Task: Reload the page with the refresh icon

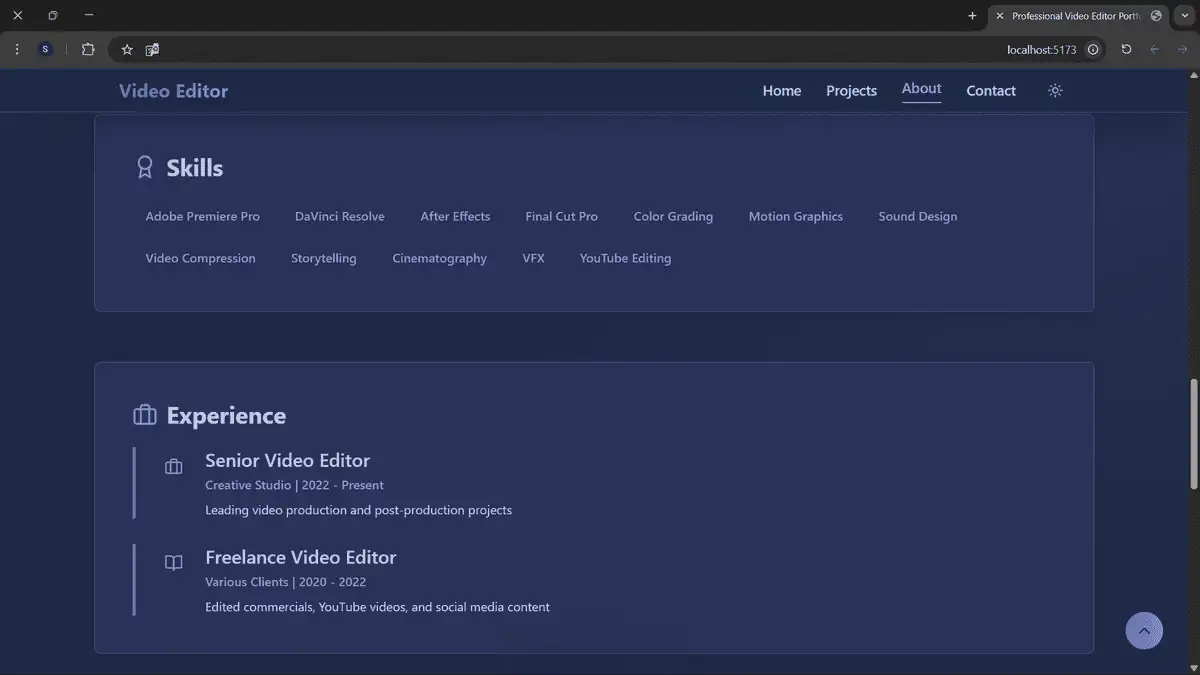Action: click(x=1126, y=49)
